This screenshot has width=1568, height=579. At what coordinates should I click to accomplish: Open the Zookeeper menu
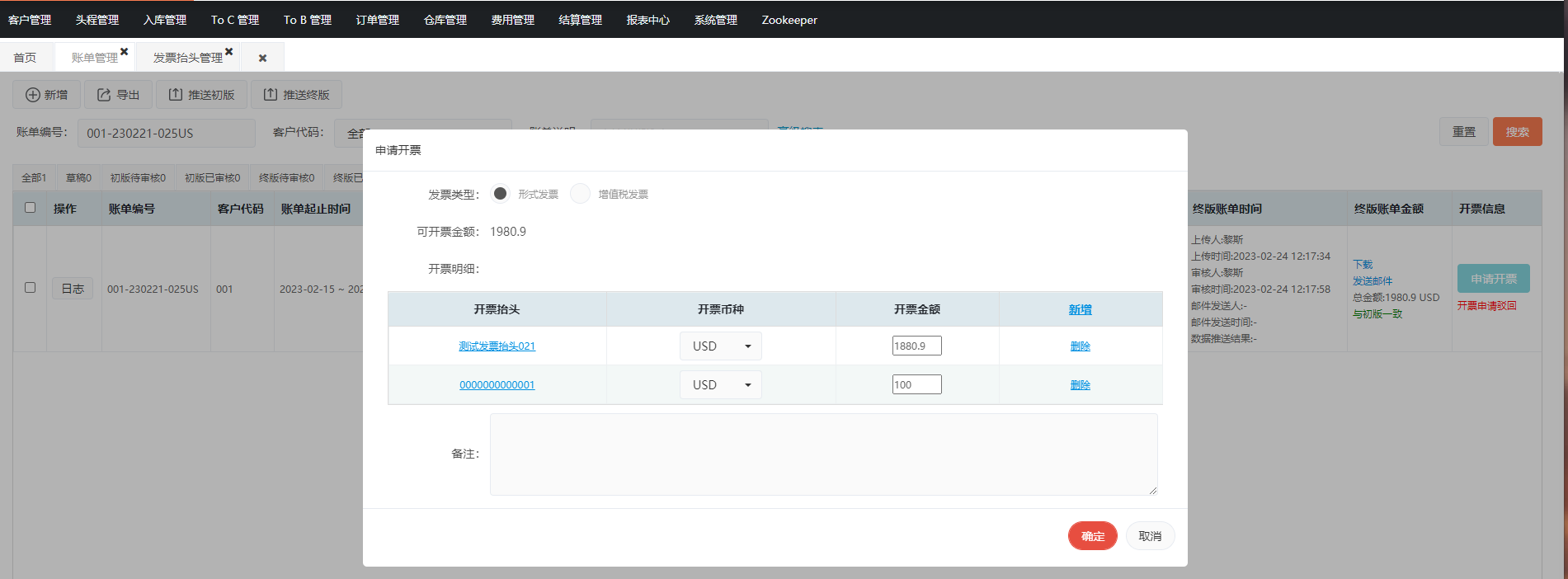[x=789, y=20]
